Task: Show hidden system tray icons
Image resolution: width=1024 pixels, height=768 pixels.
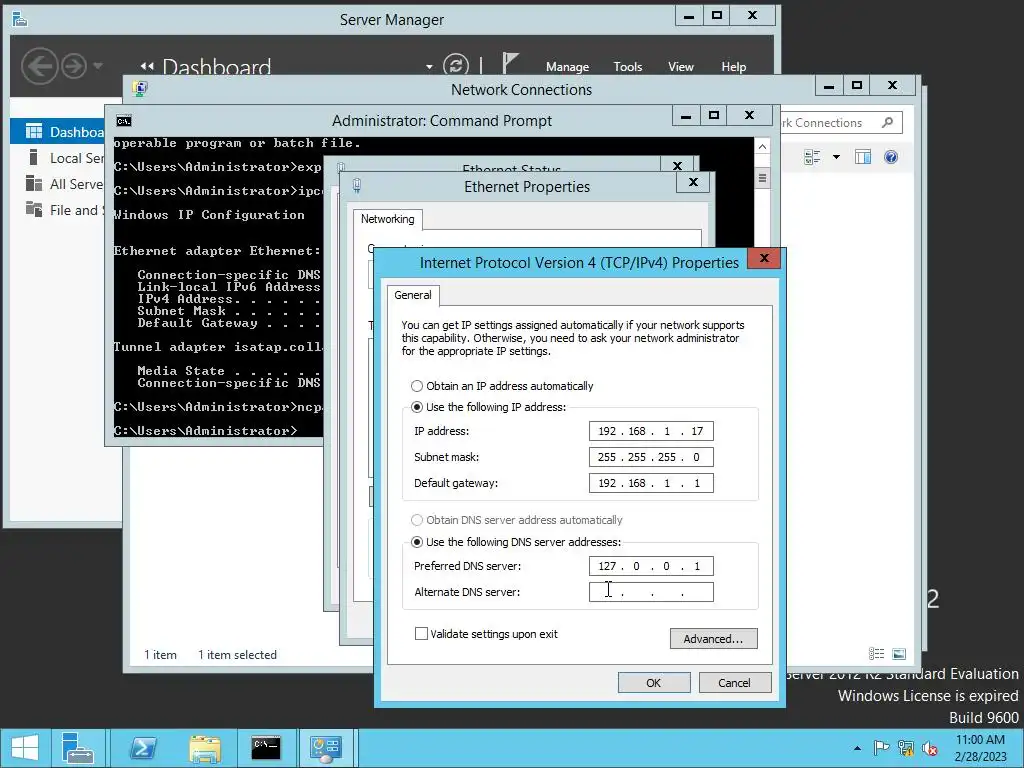Action: [x=857, y=748]
